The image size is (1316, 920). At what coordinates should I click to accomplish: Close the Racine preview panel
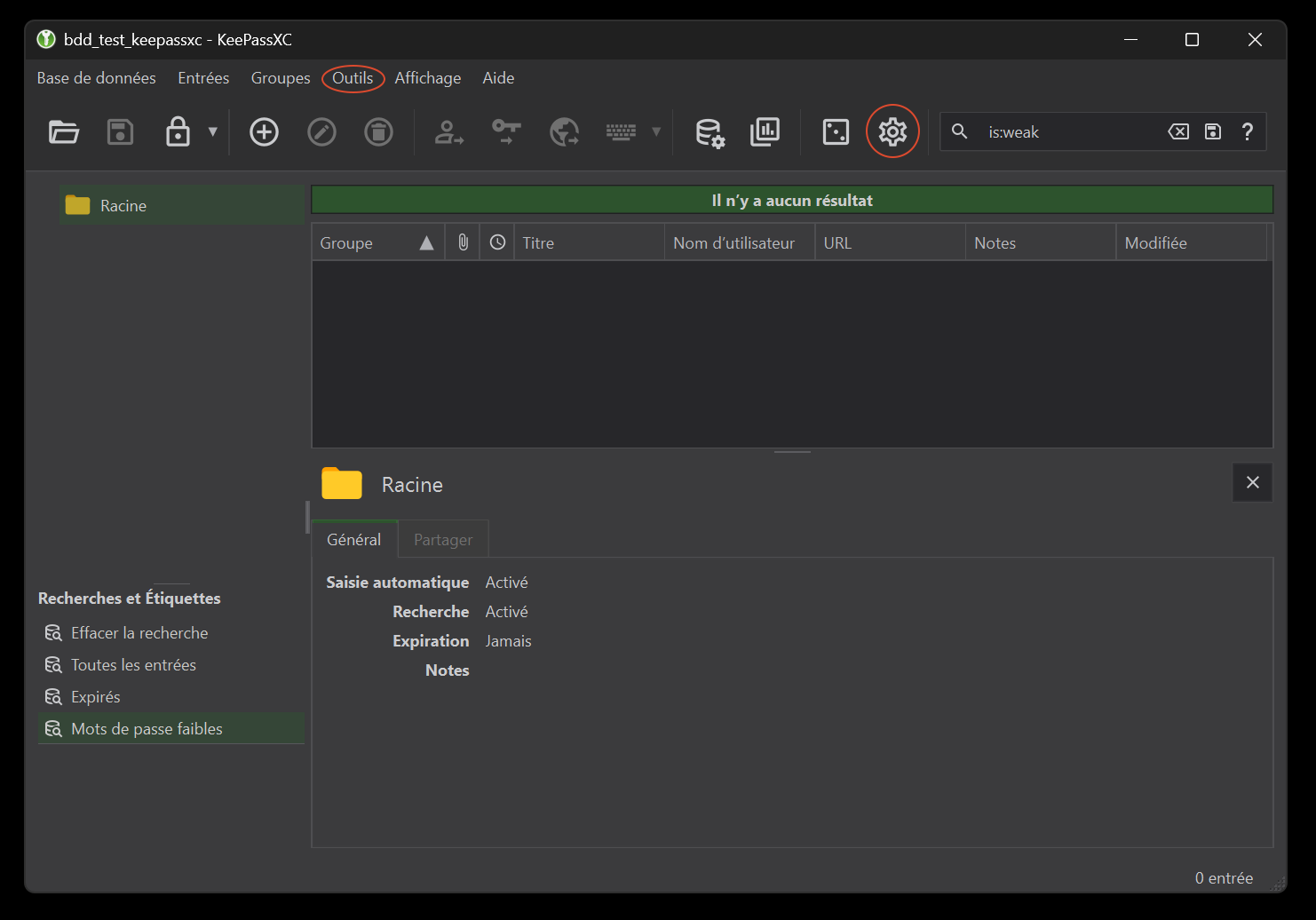point(1253,482)
